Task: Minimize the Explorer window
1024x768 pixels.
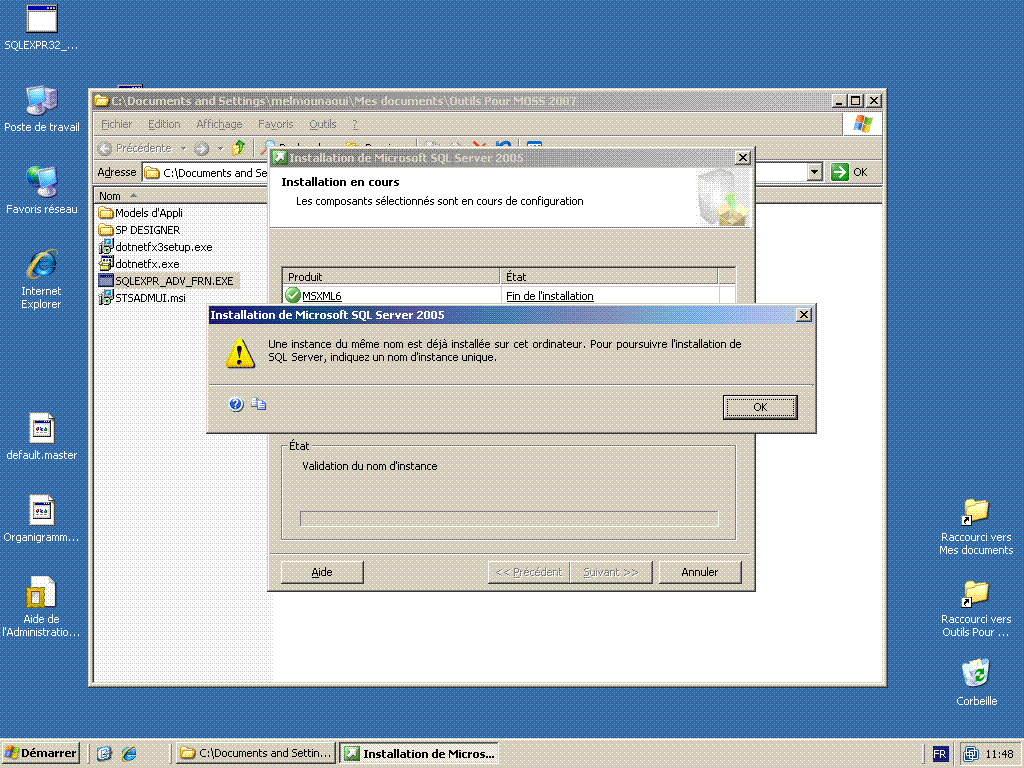Action: [840, 101]
